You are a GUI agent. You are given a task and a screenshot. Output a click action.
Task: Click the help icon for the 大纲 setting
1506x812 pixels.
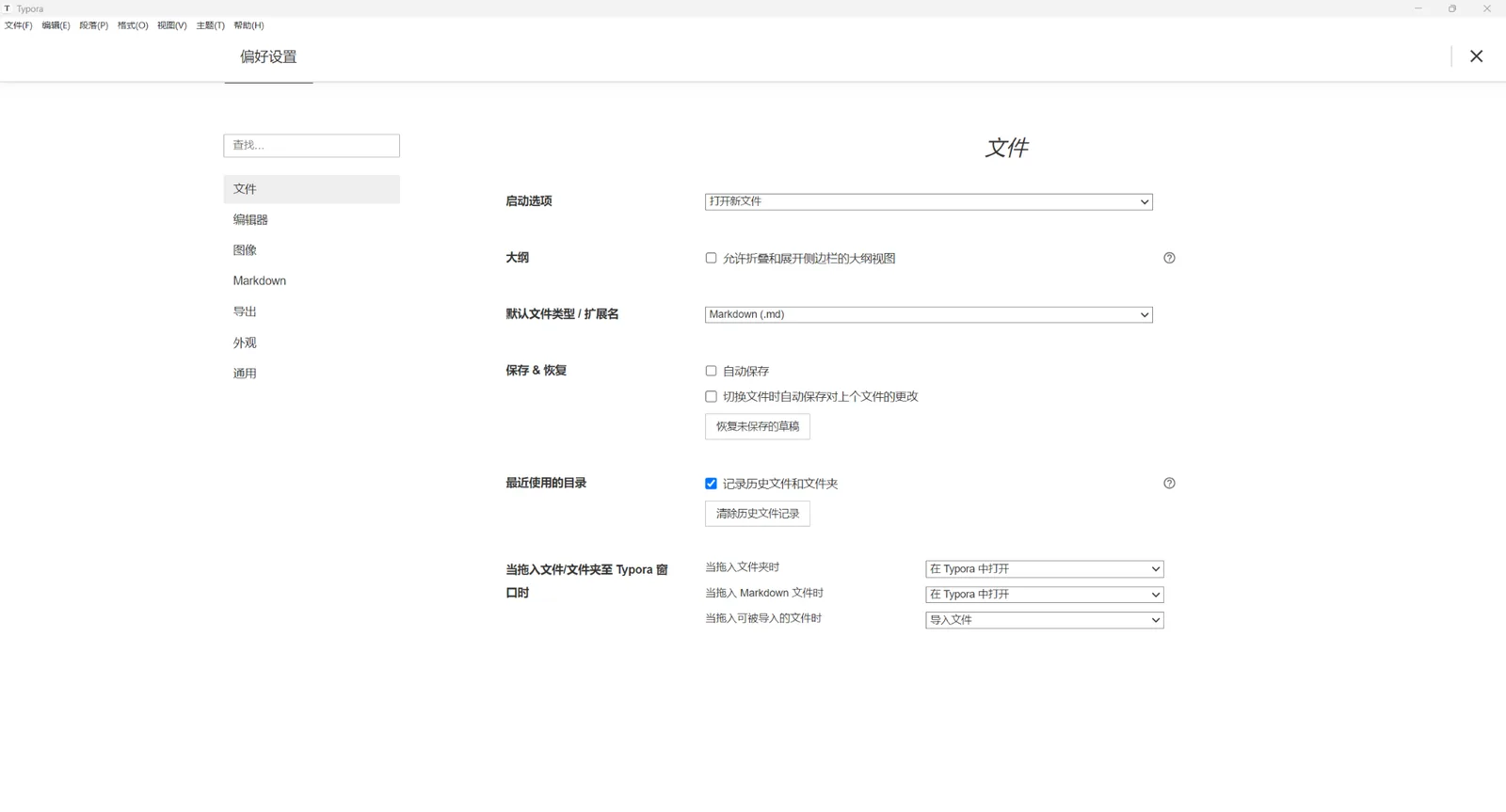pyautogui.click(x=1169, y=258)
